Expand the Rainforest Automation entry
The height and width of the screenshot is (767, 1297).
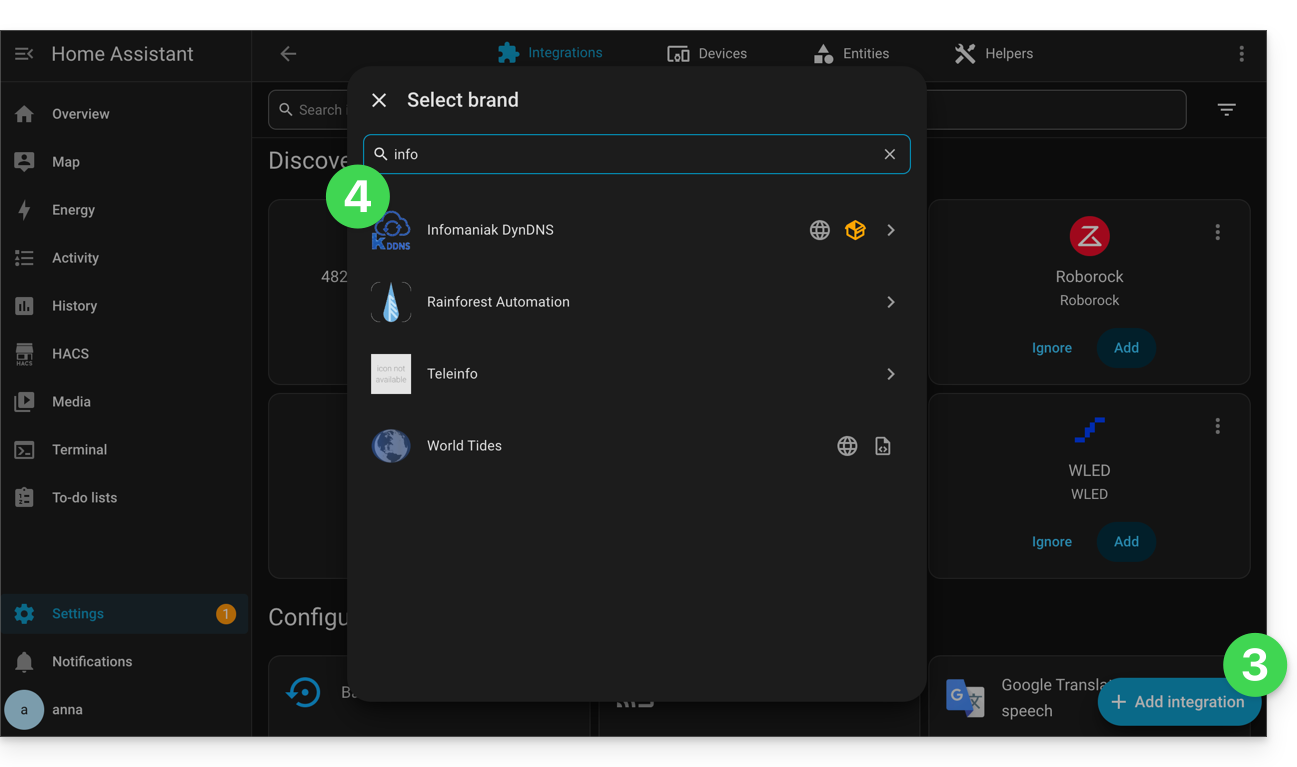coord(637,302)
